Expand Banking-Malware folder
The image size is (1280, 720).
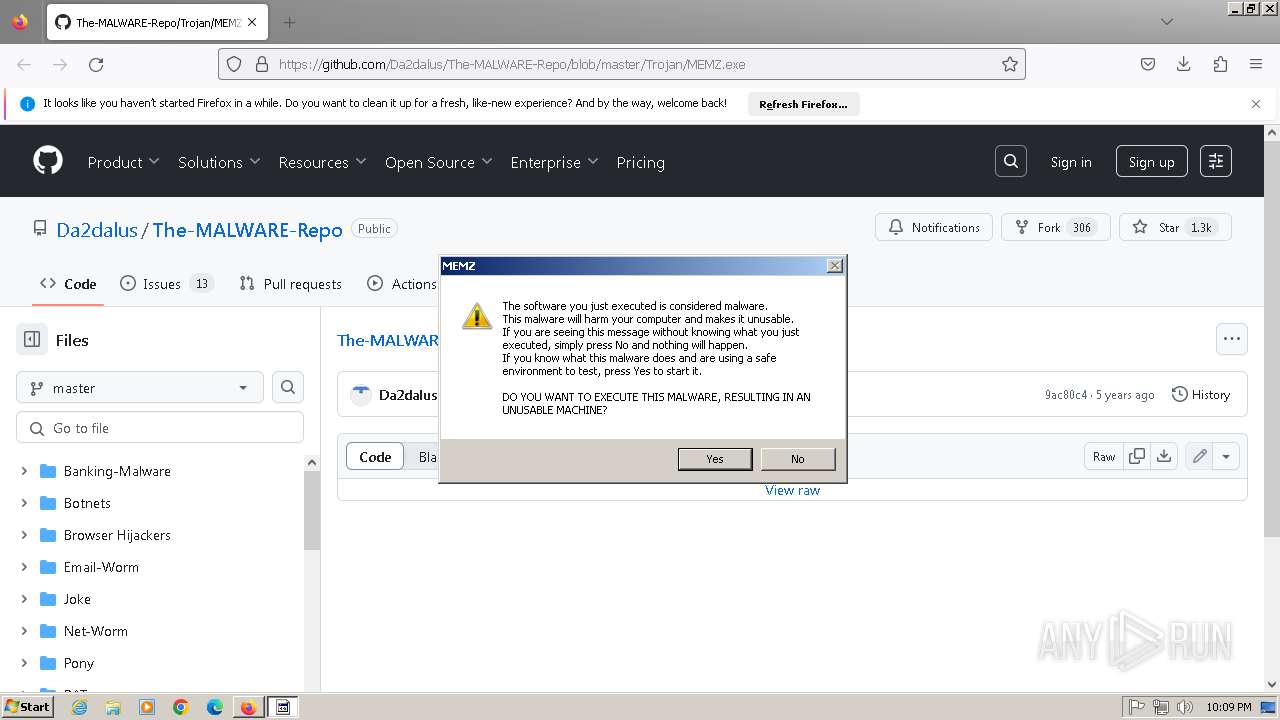pyautogui.click(x=24, y=471)
